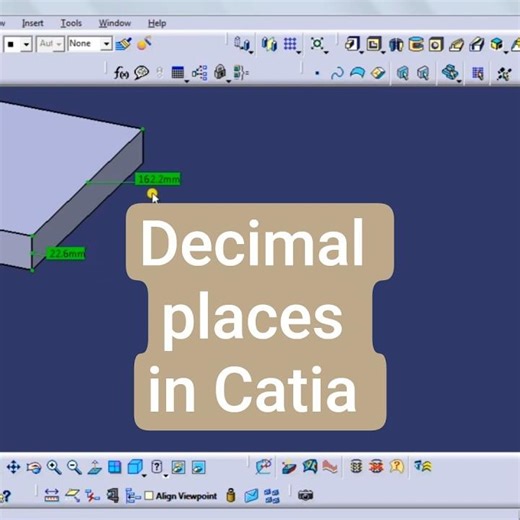Click the Pad icon

(x=352, y=44)
